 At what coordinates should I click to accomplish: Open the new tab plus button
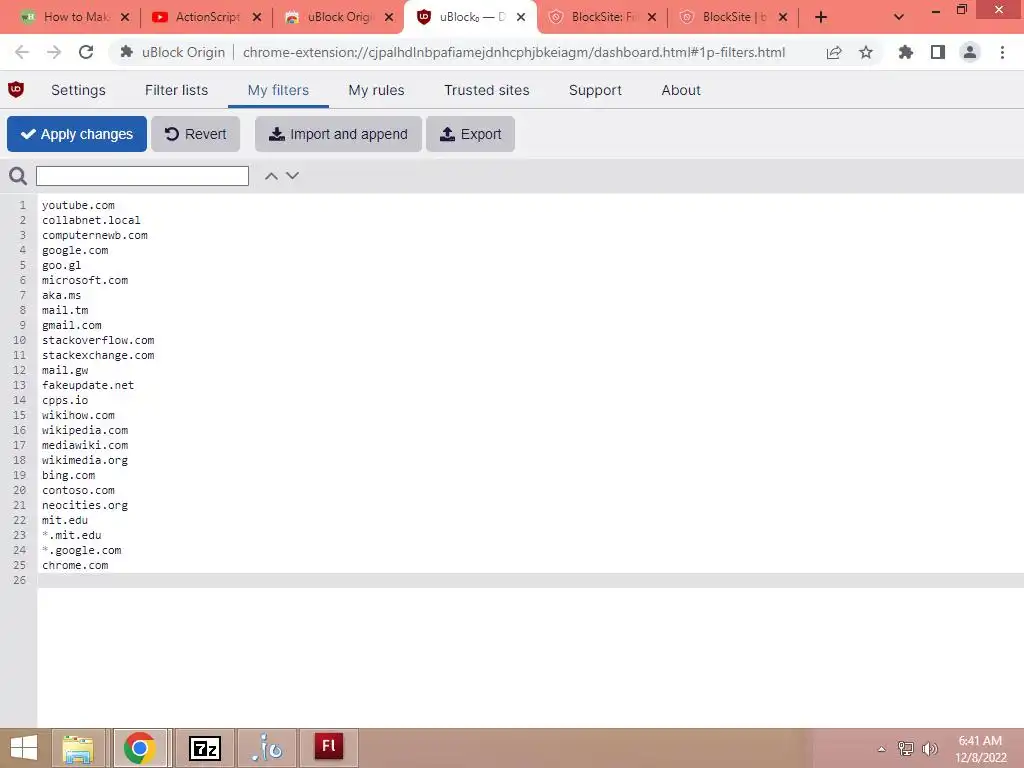(x=821, y=18)
